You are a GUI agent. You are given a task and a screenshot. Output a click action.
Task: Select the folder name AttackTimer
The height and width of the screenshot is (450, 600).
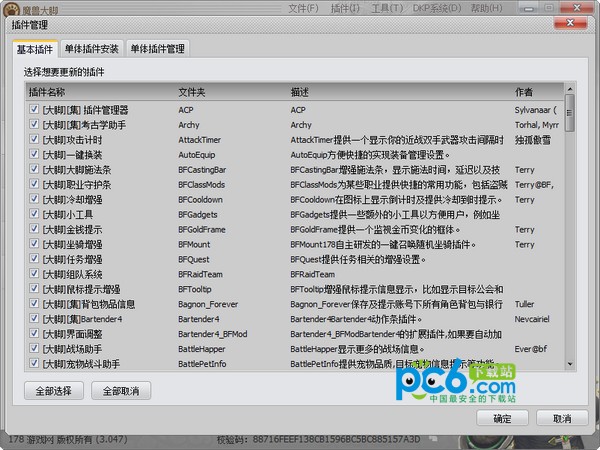point(199,140)
